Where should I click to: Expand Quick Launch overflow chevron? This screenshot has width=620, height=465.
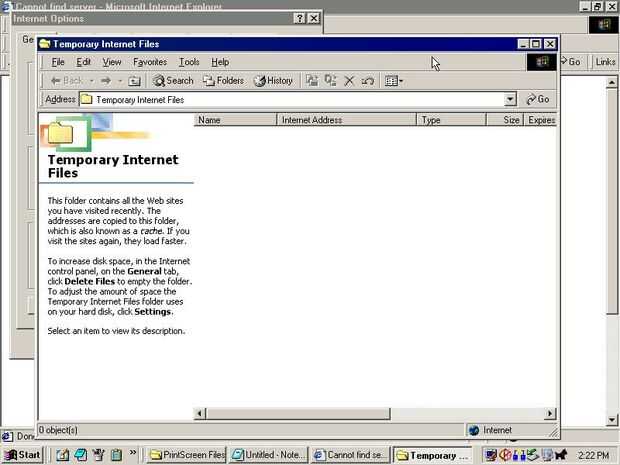pyautogui.click(x=132, y=452)
